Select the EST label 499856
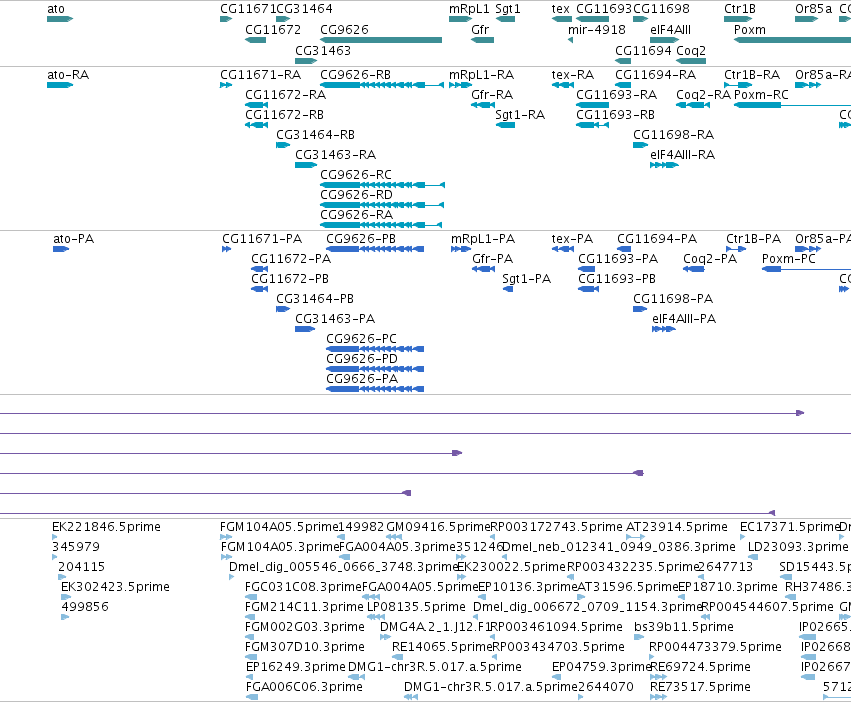Screen dimensions: 851x702 tap(85, 606)
